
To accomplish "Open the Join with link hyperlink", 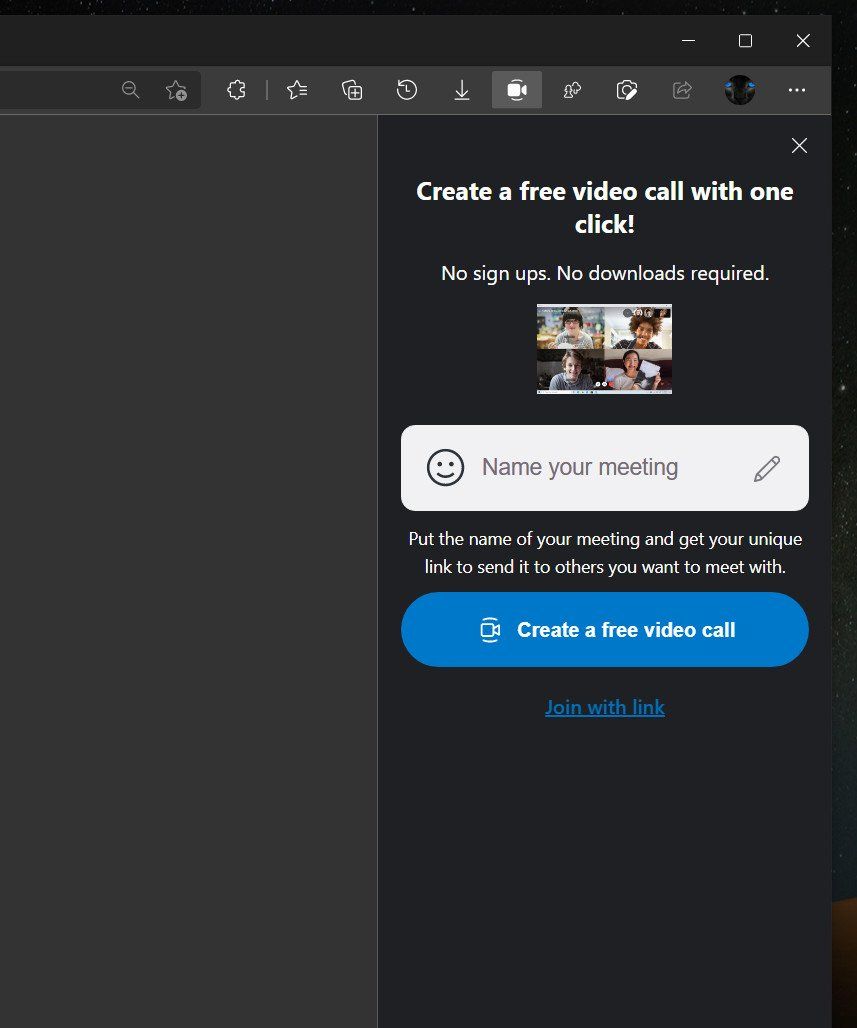I will [605, 707].
